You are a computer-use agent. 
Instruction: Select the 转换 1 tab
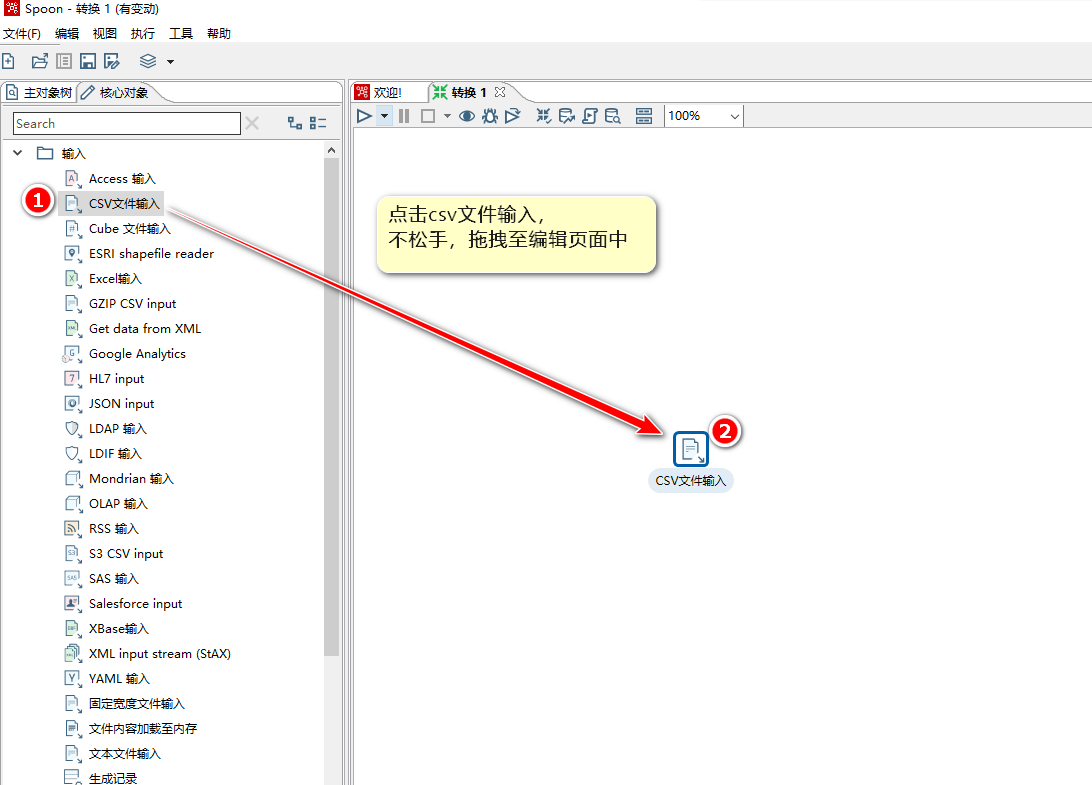click(460, 92)
